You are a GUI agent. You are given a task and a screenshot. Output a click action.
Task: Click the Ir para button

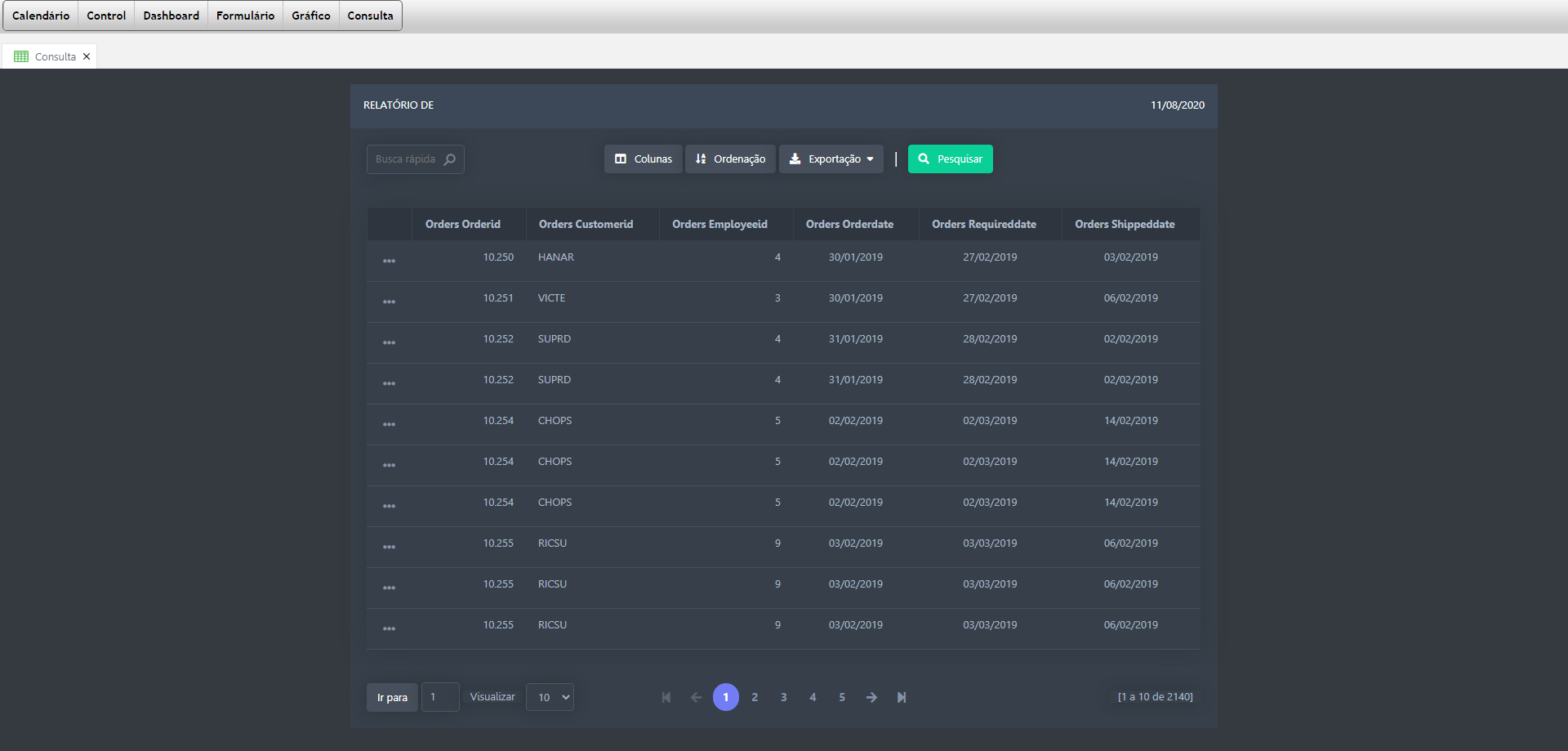[392, 697]
